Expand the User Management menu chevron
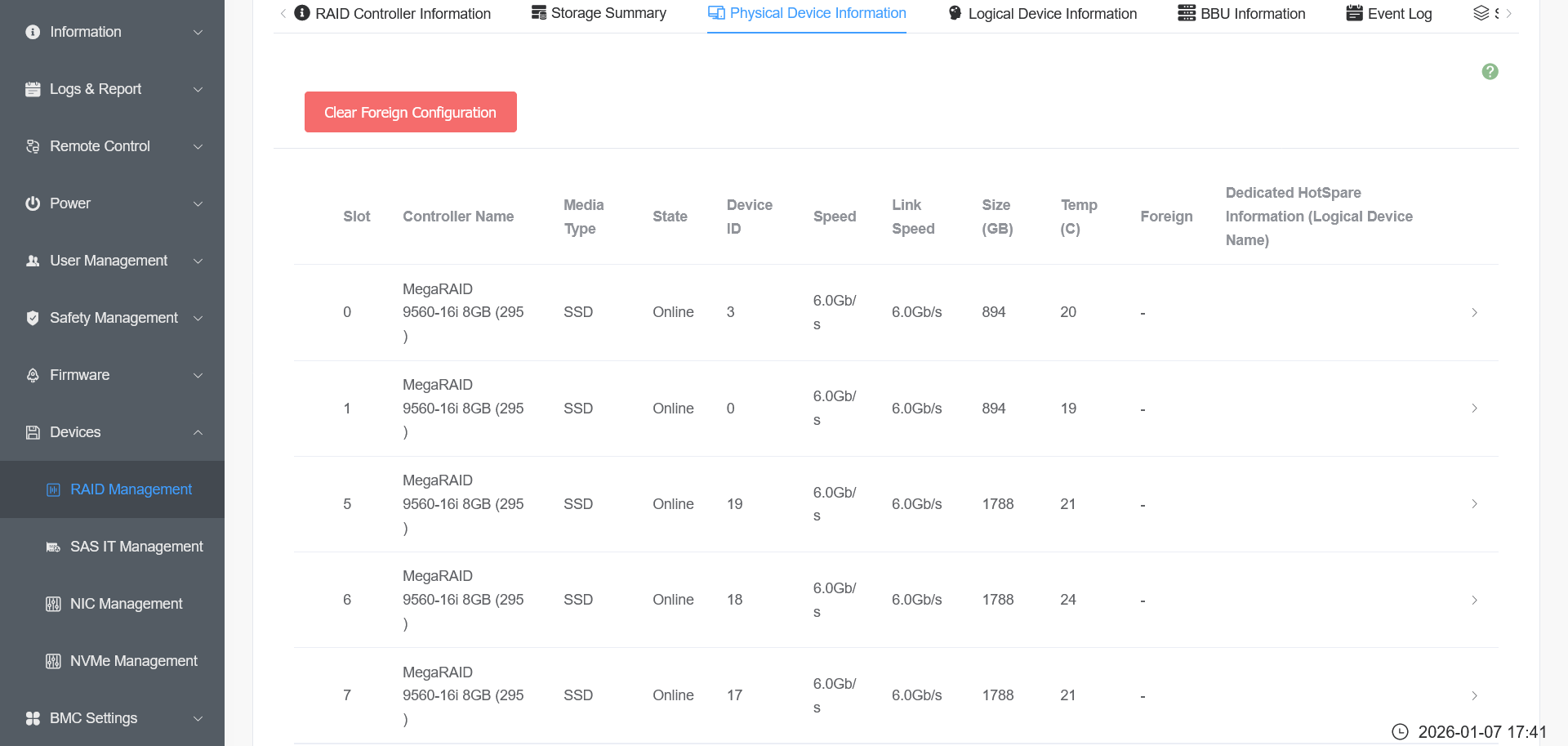The width and height of the screenshot is (1568, 746). (x=198, y=261)
